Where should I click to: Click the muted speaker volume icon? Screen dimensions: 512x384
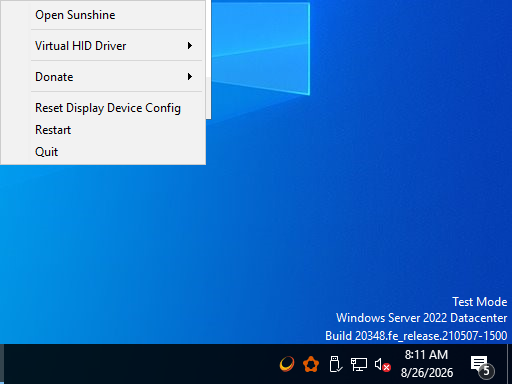coord(382,365)
